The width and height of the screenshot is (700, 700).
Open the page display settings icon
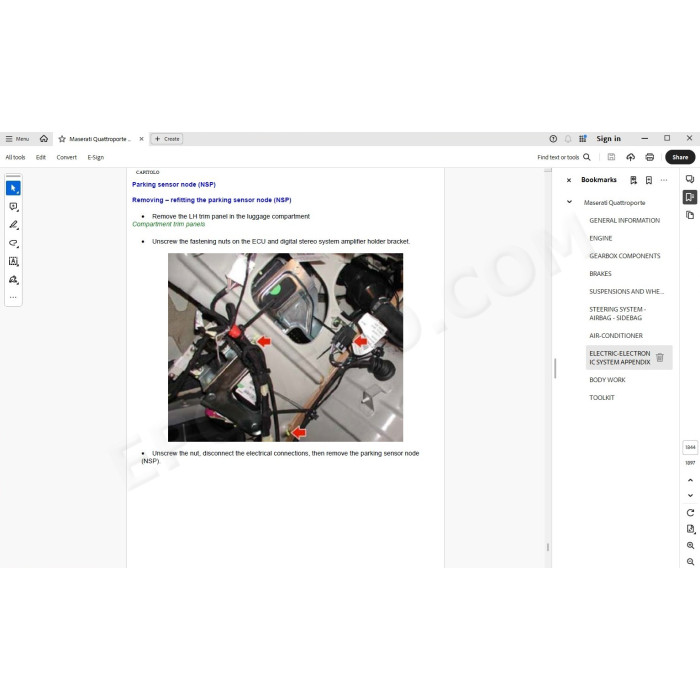pyautogui.click(x=690, y=529)
